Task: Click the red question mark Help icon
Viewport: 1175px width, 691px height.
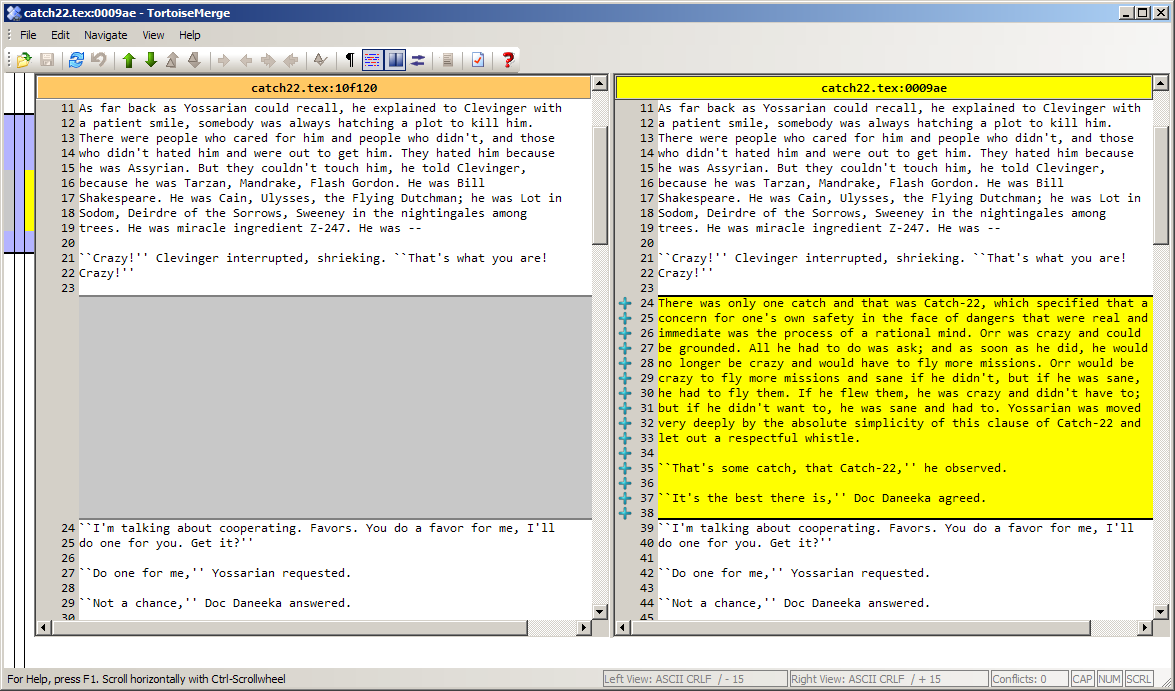Action: [508, 60]
